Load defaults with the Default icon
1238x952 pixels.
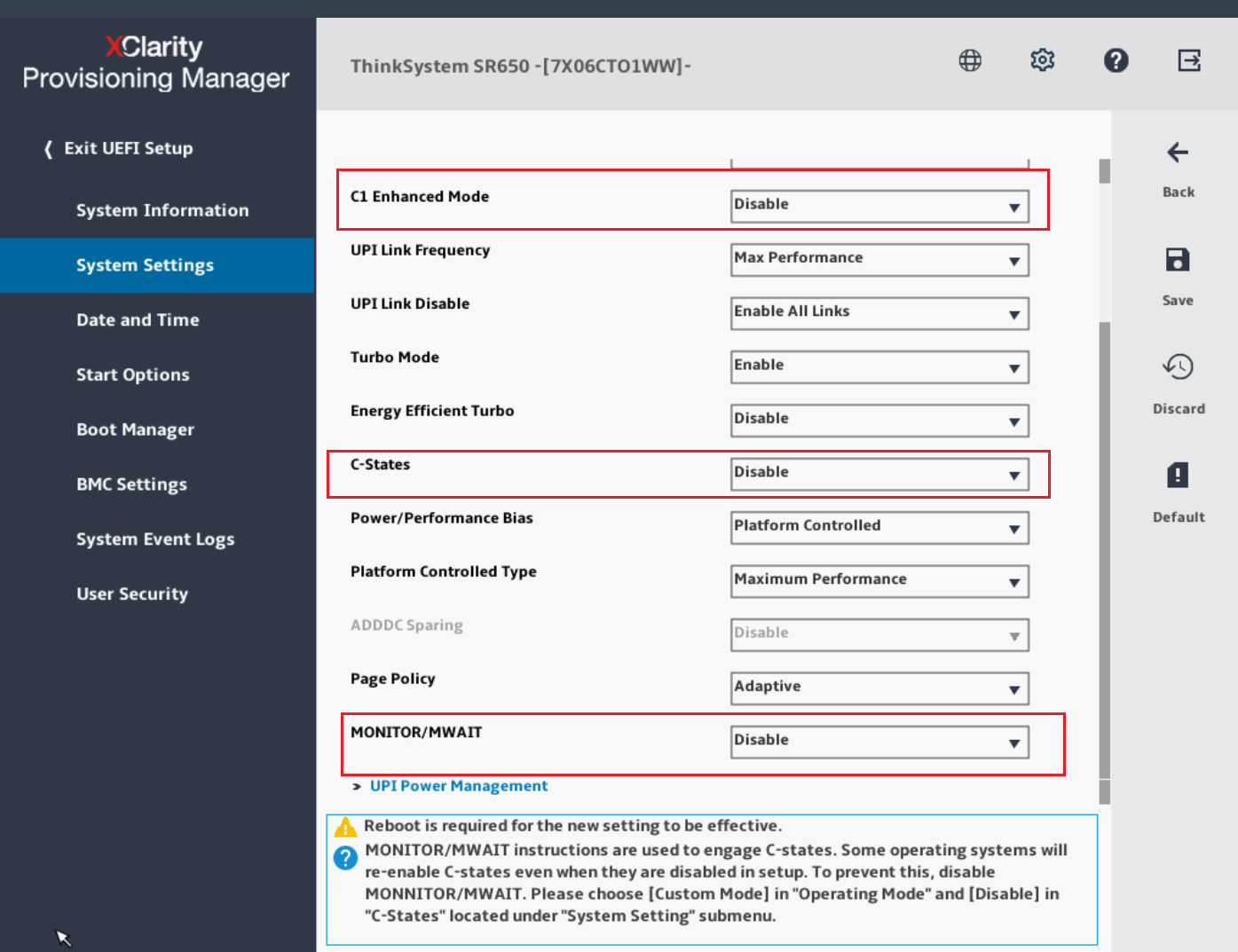point(1178,475)
